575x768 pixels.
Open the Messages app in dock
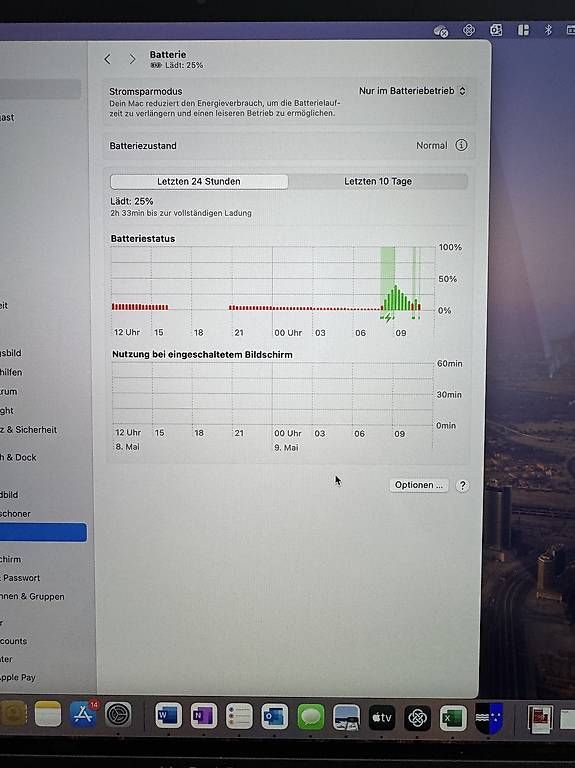(311, 717)
